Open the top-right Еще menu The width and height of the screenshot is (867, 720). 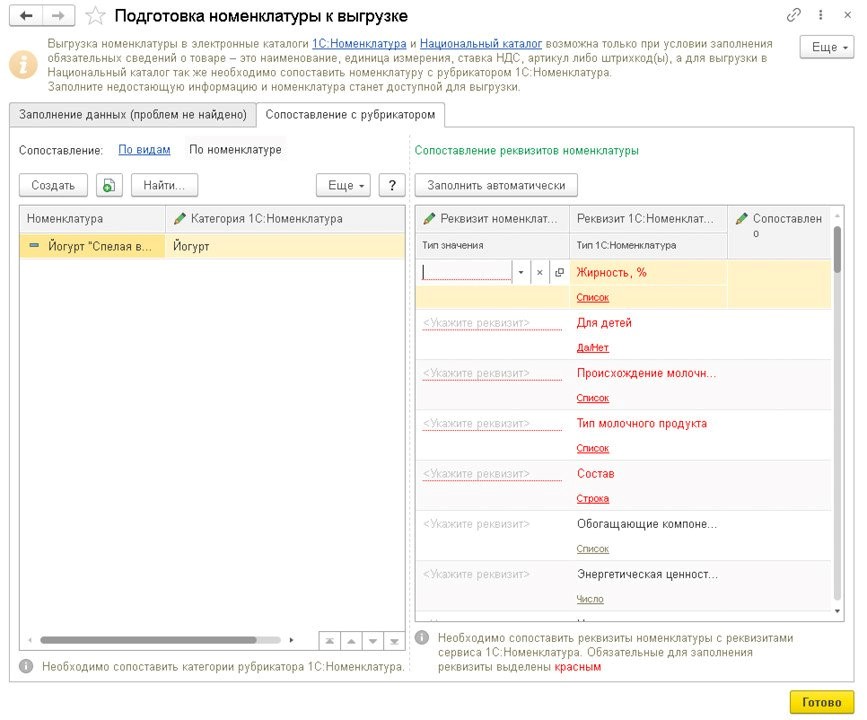click(826, 47)
